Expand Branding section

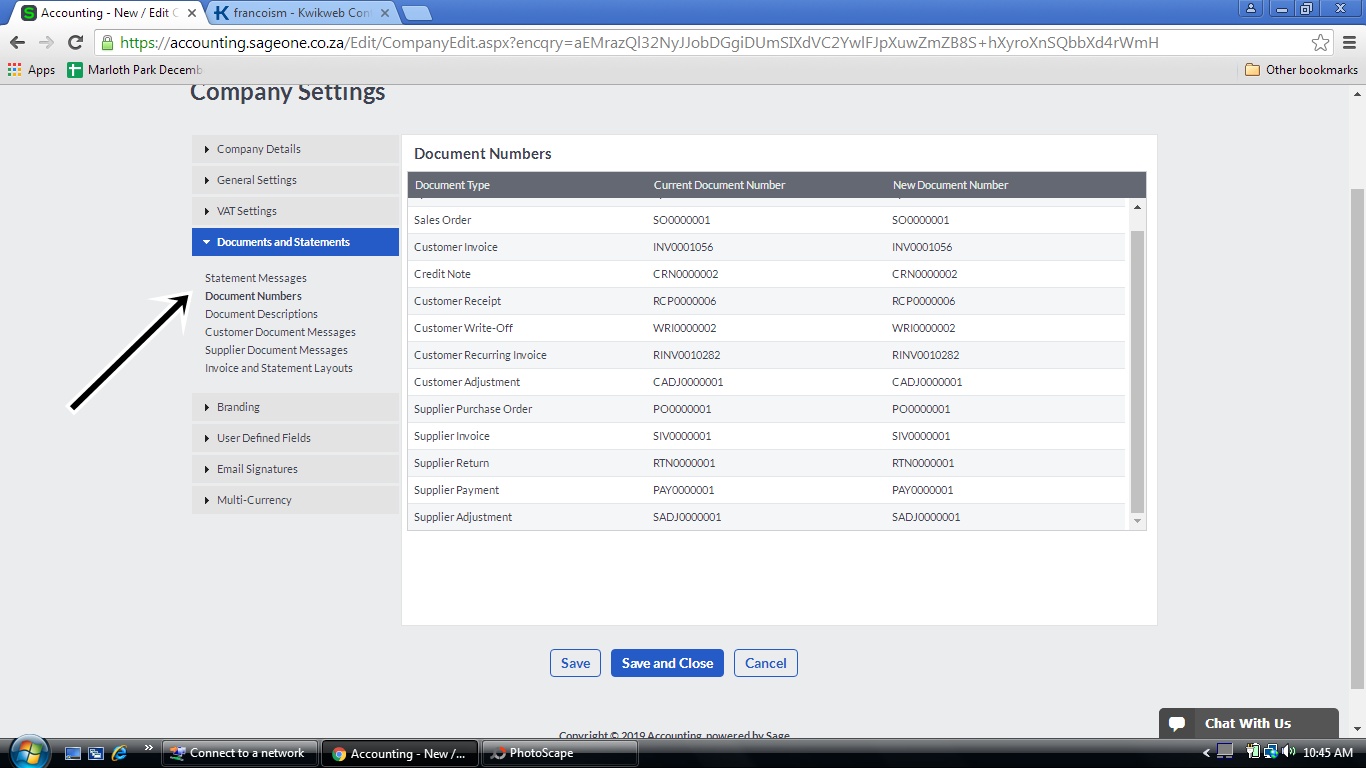295,407
